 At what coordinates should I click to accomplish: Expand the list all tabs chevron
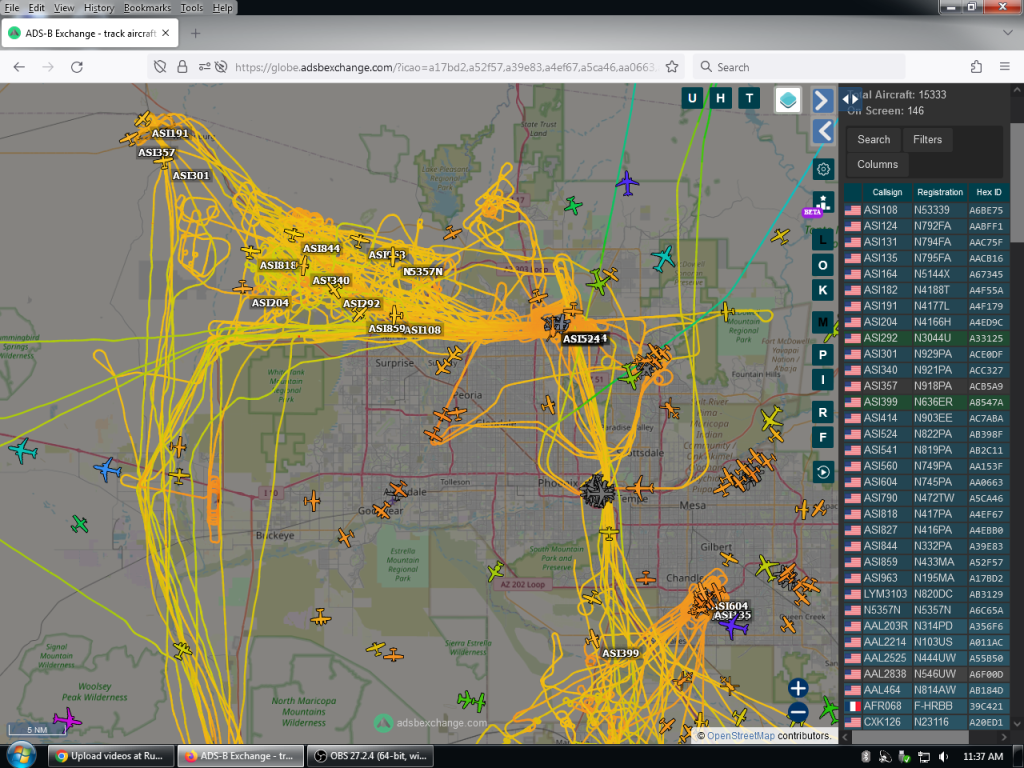click(x=1008, y=32)
